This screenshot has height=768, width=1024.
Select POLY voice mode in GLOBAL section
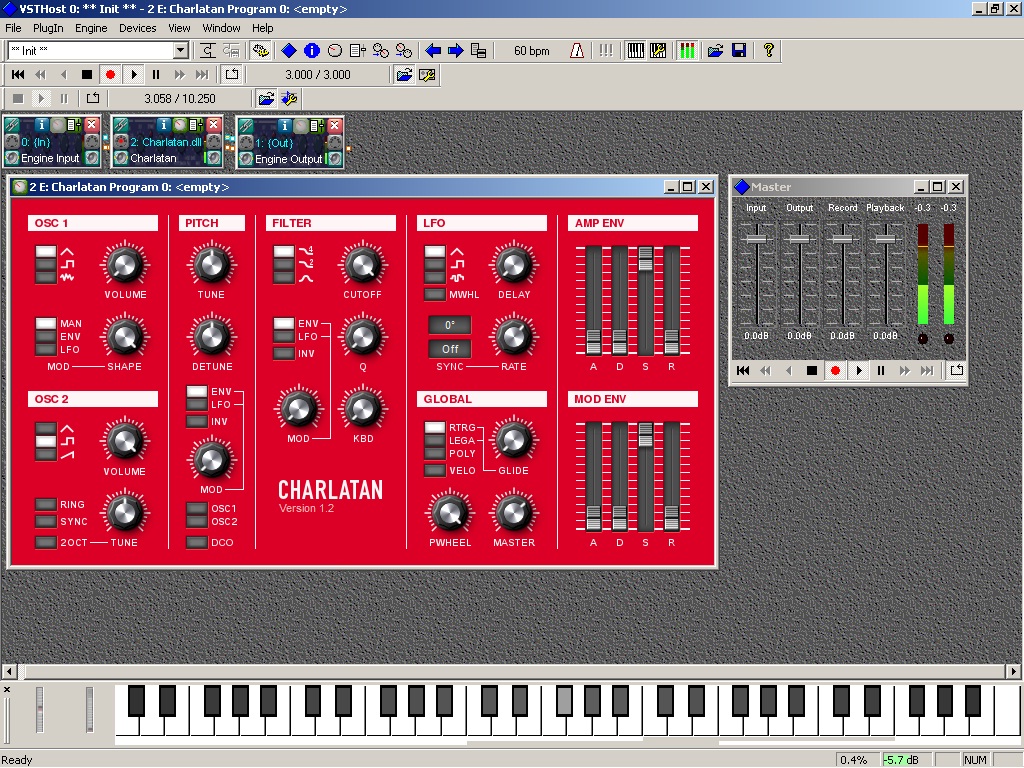coord(435,453)
